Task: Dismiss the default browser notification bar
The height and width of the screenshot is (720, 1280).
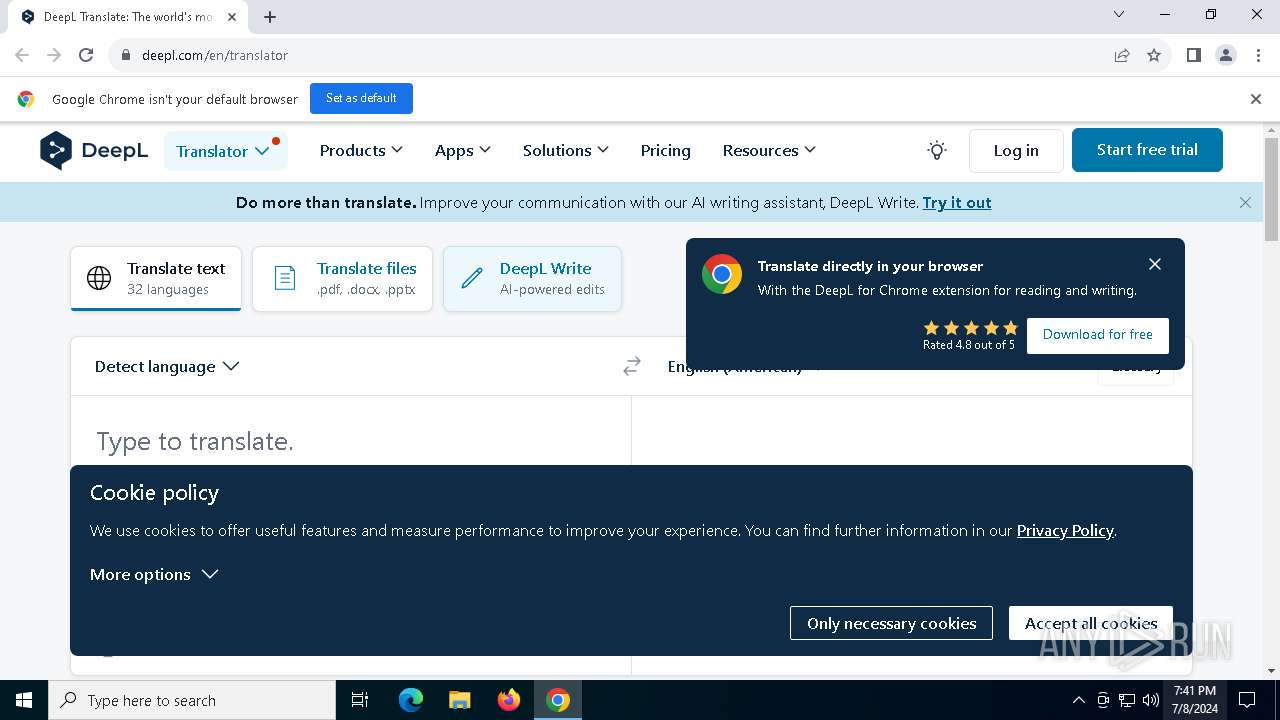Action: [x=1256, y=98]
